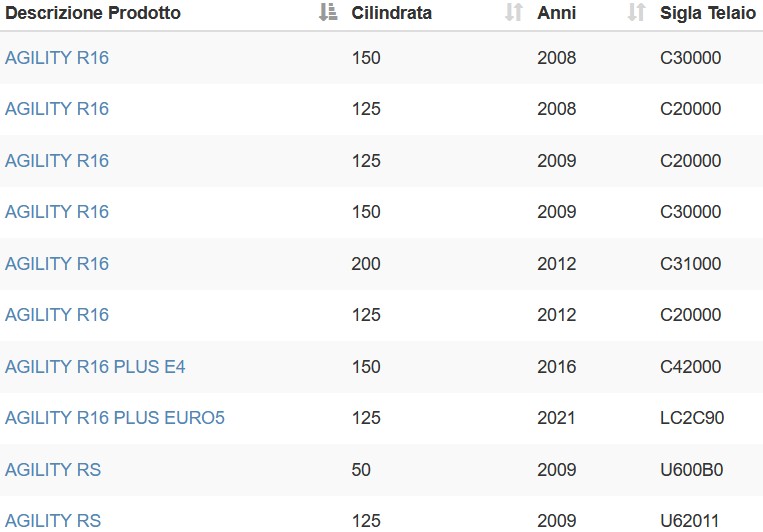The height and width of the screenshot is (532, 763).
Task: Open AGILITY R16 150 from 2008
Action: (57, 57)
